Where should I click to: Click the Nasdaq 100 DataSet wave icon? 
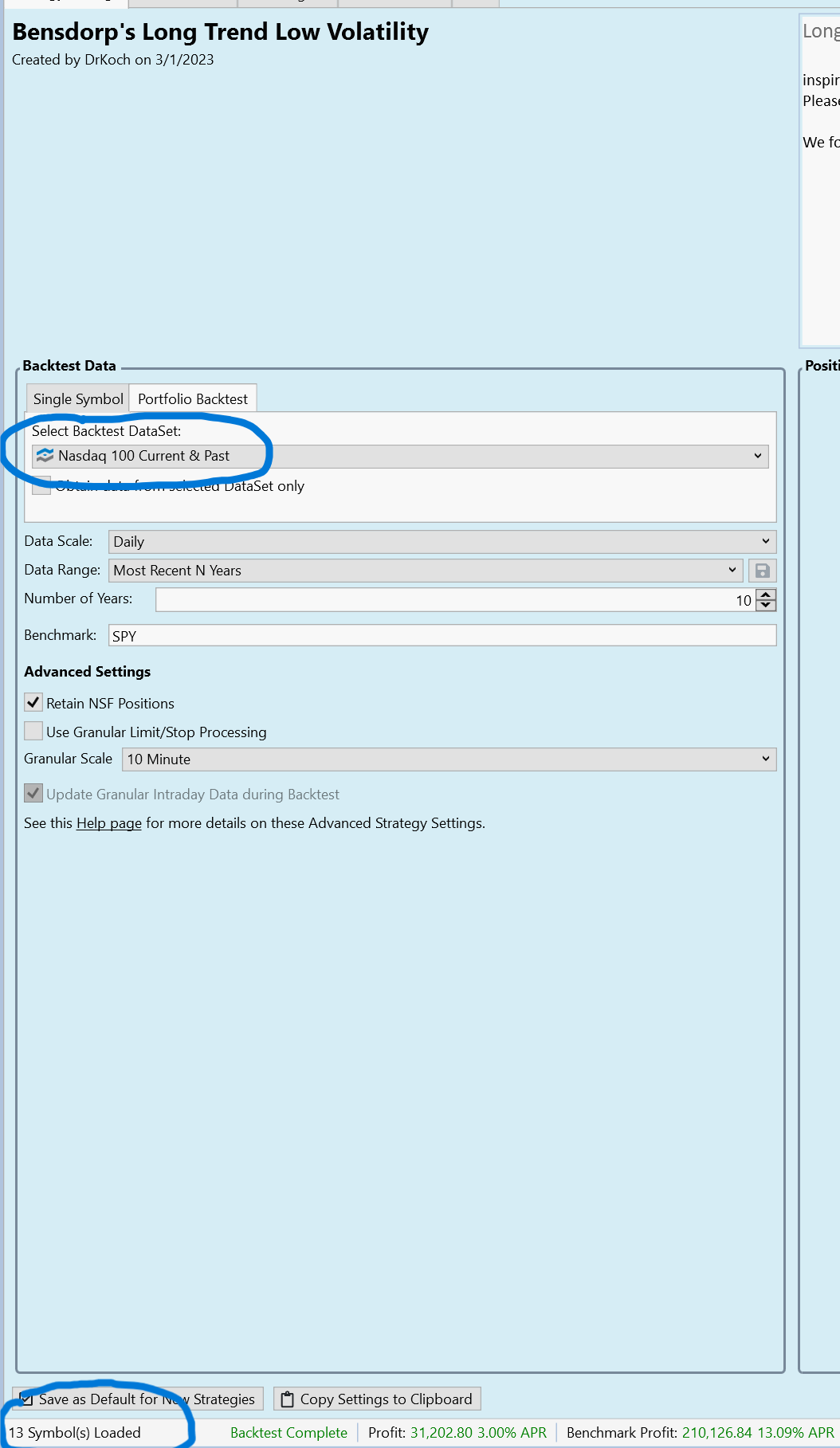(x=45, y=456)
